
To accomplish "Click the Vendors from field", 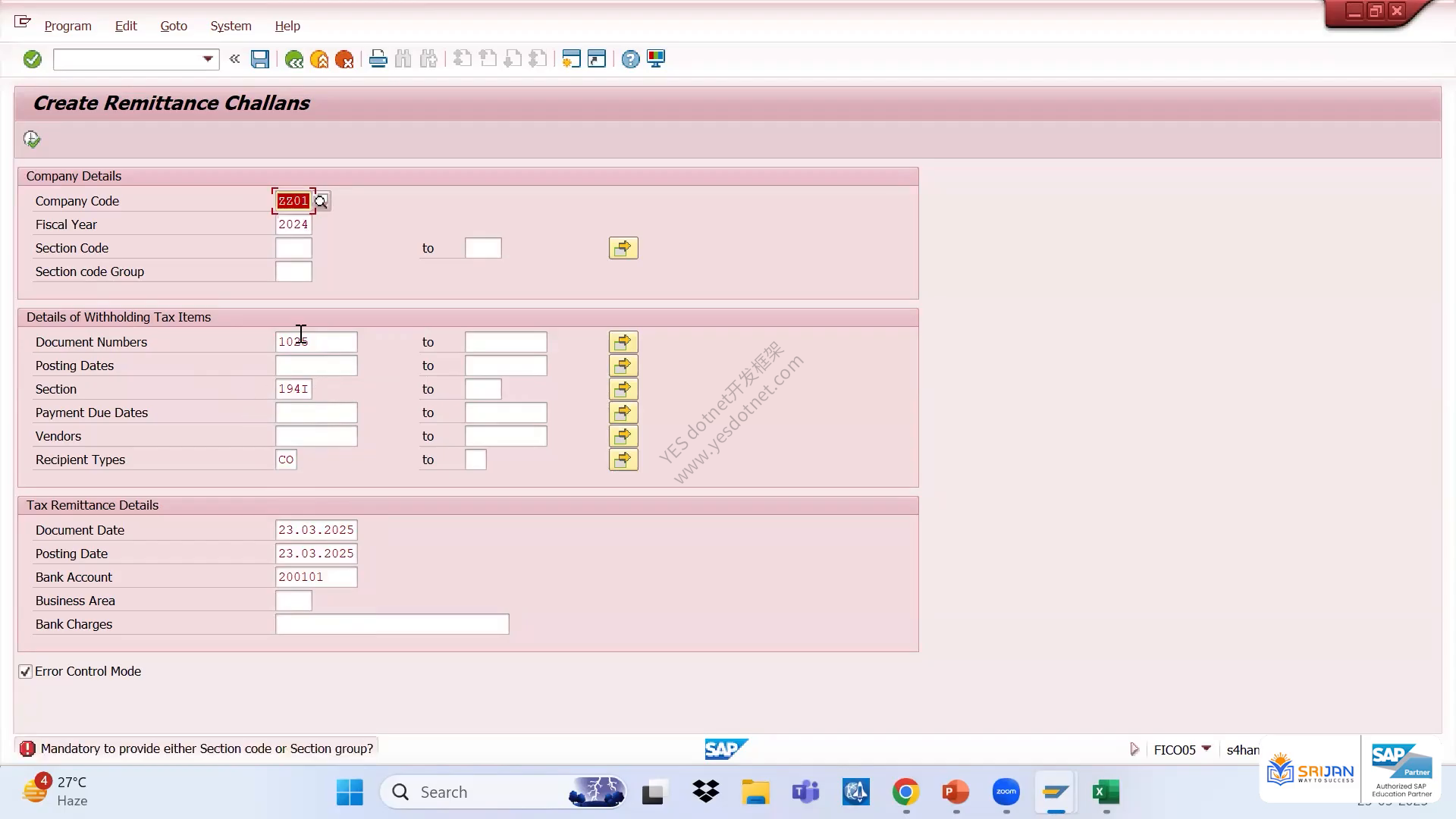I will pos(316,436).
